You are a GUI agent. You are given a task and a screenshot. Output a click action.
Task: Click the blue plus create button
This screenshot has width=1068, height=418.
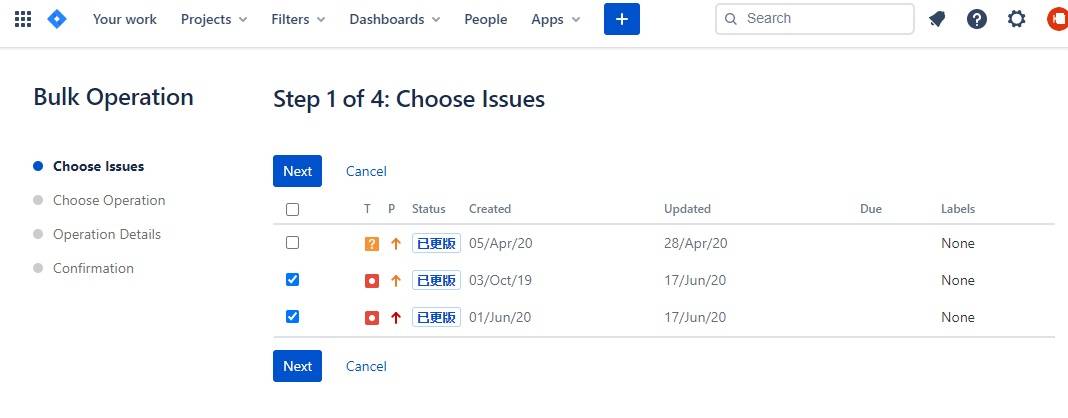(622, 19)
